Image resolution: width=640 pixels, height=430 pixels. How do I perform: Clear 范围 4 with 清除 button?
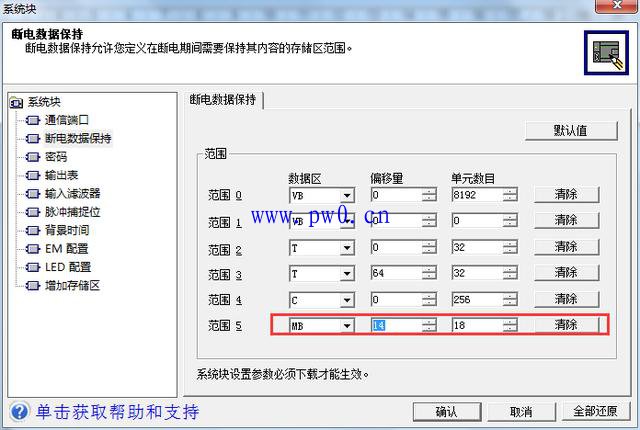click(566, 299)
